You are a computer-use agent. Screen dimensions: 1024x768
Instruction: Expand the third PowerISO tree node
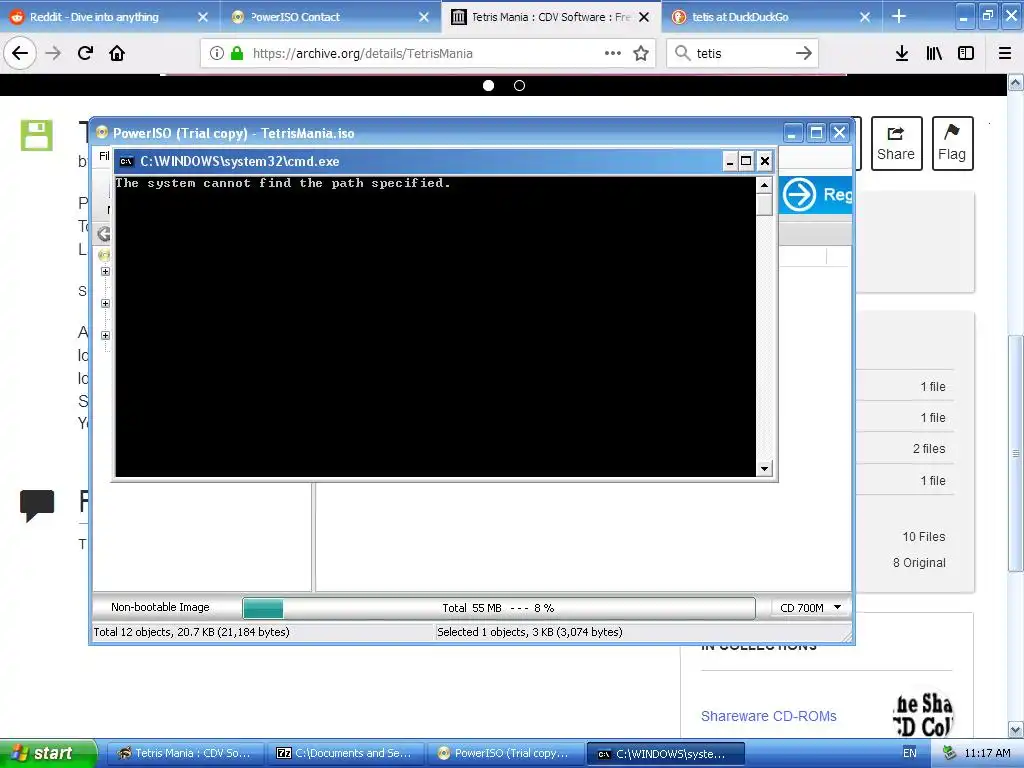tap(105, 336)
